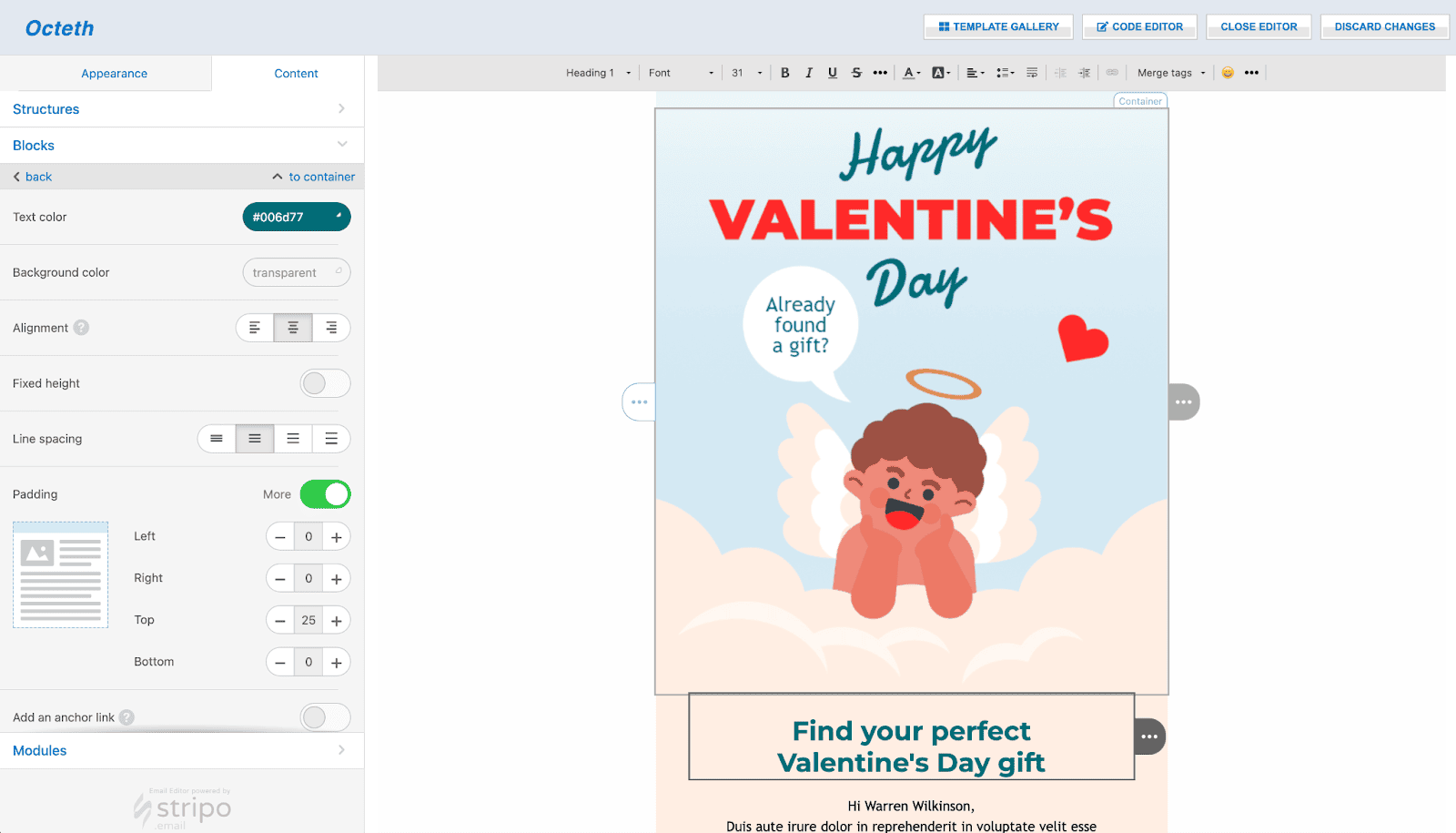
Task: Toggle bold formatting in the toolbar
Action: coord(784,73)
